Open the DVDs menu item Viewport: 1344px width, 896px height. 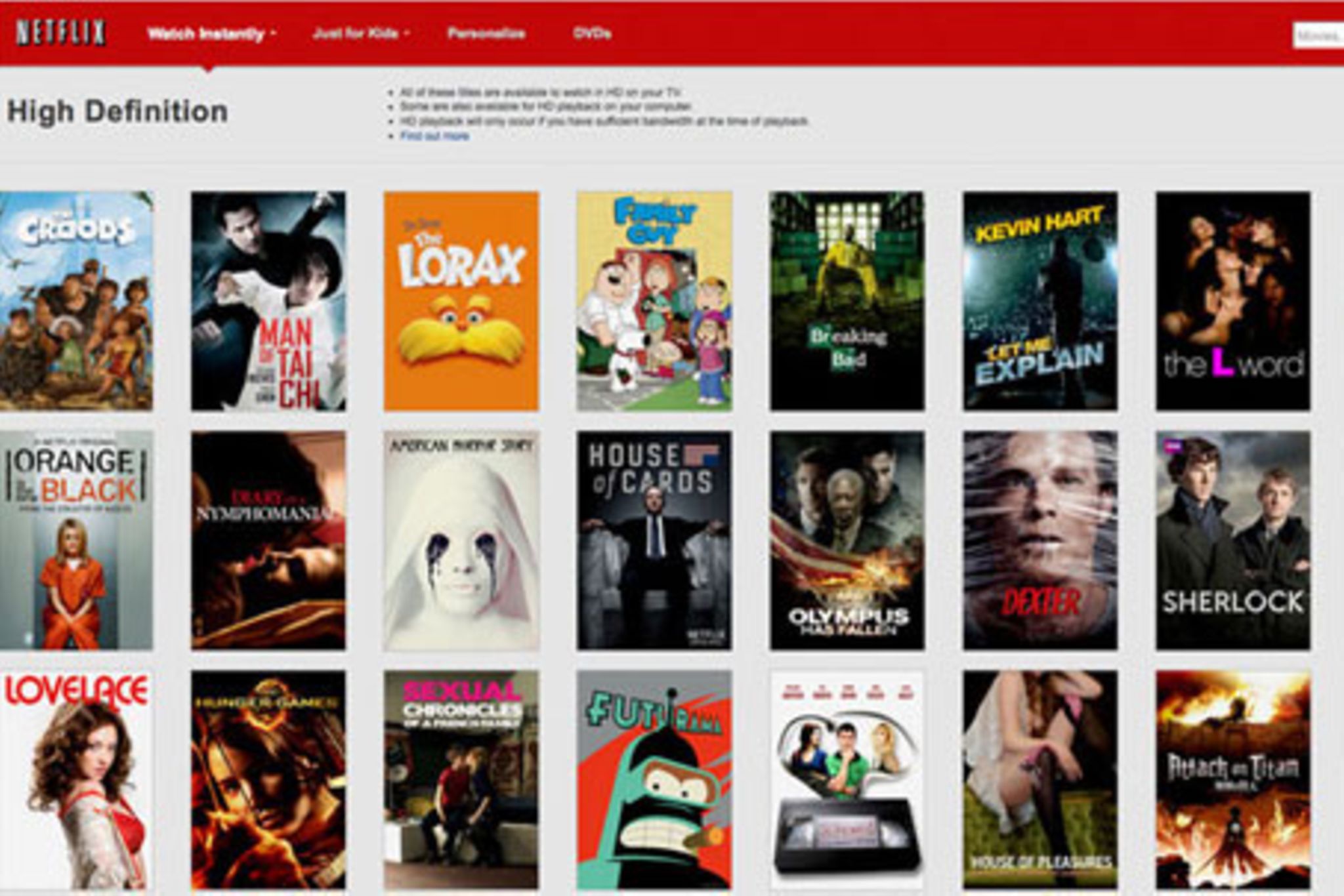(592, 33)
